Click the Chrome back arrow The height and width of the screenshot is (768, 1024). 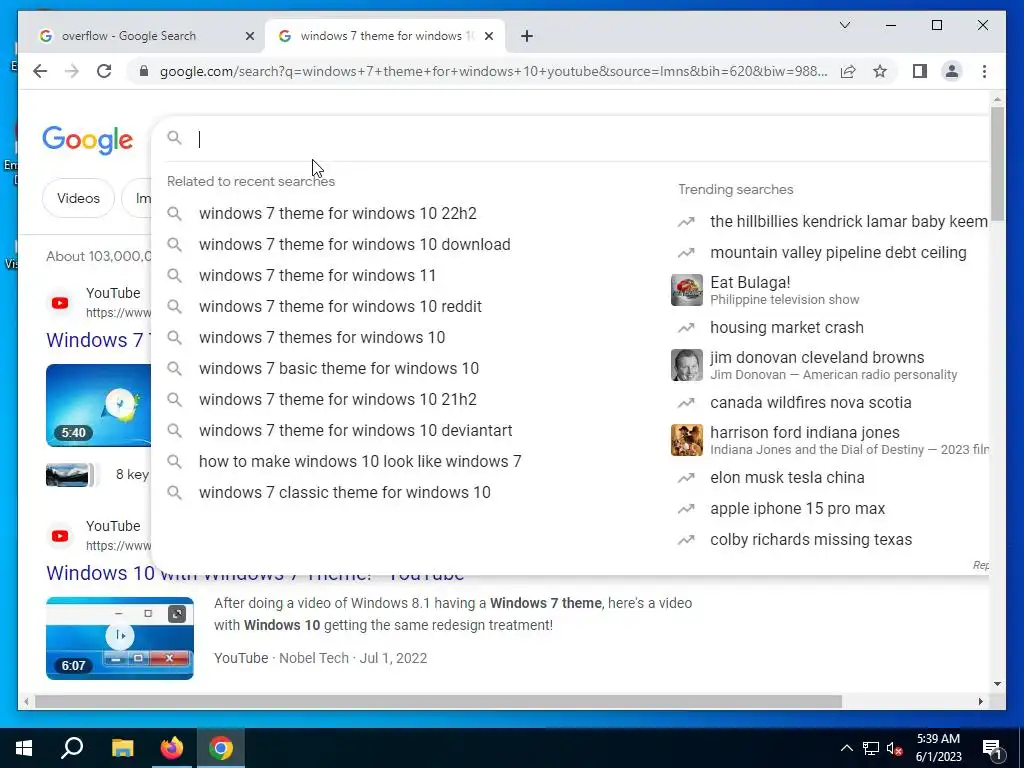pyautogui.click(x=40, y=71)
